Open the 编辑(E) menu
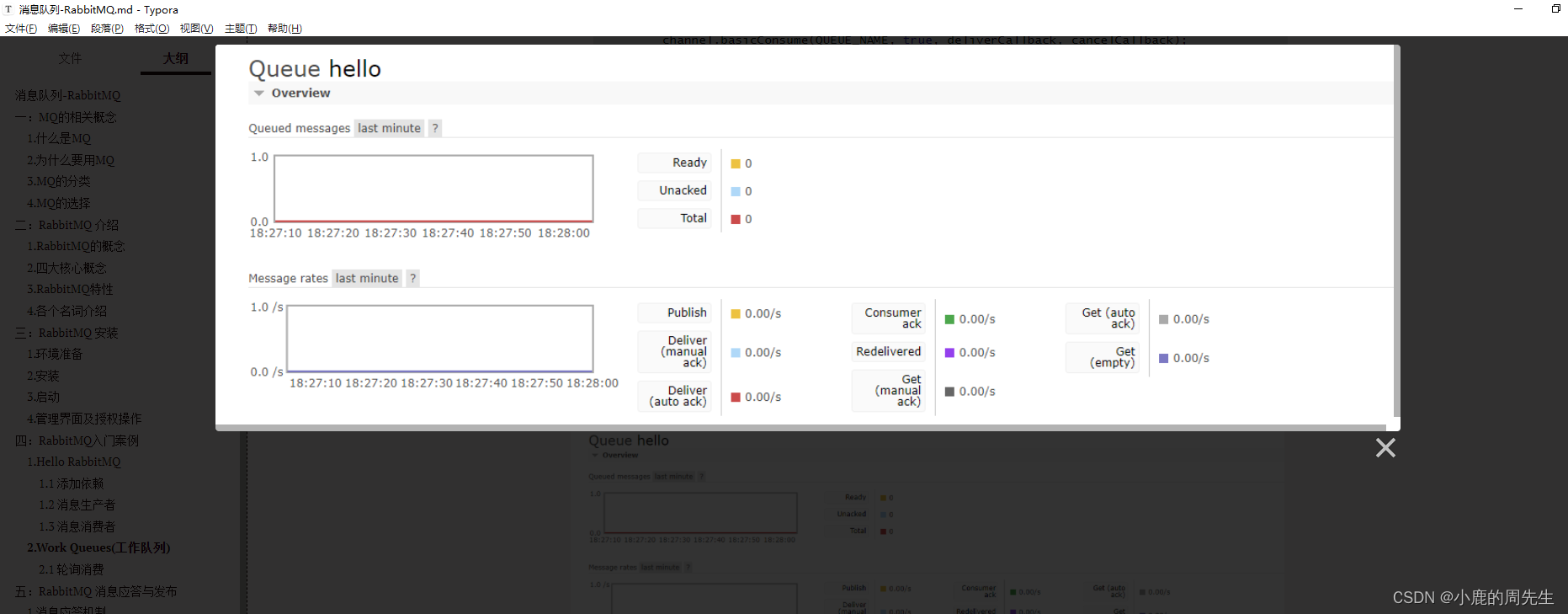Viewport: 1568px width, 614px height. [x=64, y=29]
